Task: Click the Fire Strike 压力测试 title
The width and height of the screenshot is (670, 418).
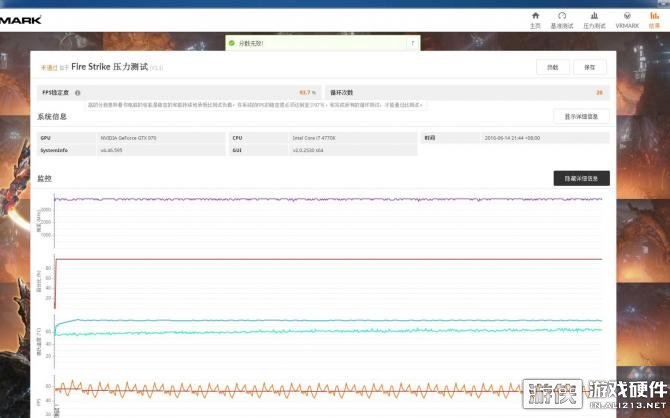Action: pos(109,67)
